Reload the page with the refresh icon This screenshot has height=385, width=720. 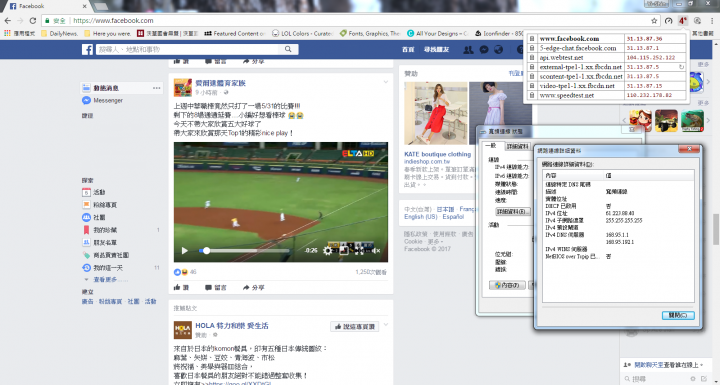coord(33,21)
